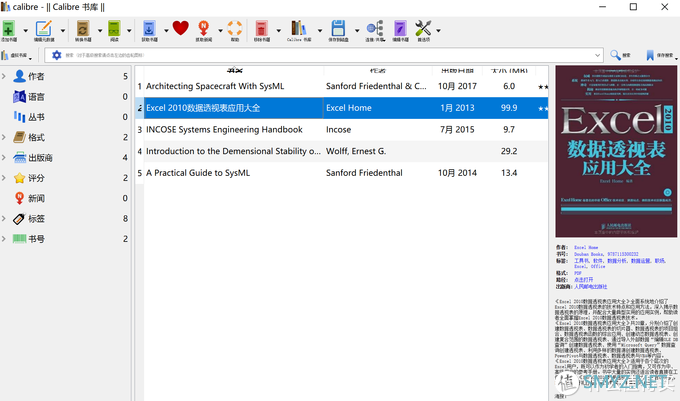Click the red heart donate icon

tap(180, 28)
